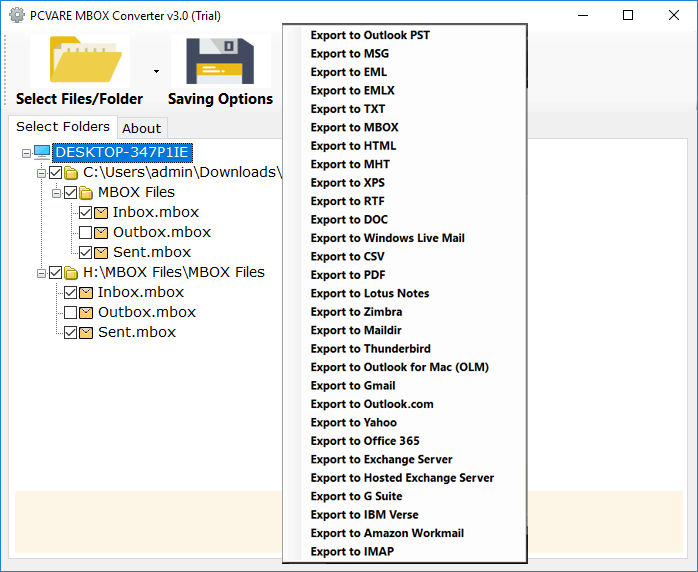Uncheck the Inbox.mbox checkbox on H: drive
The image size is (698, 572).
70,292
